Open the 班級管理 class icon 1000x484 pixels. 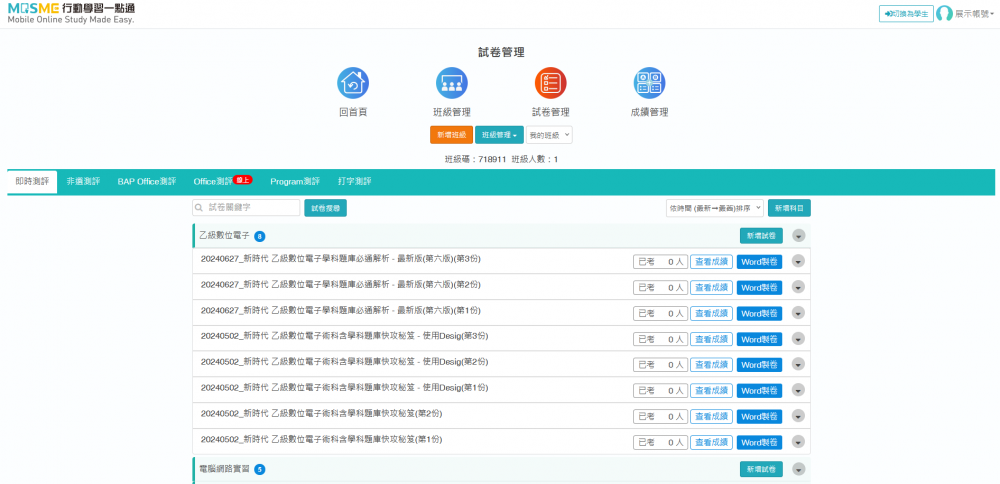(x=451, y=83)
